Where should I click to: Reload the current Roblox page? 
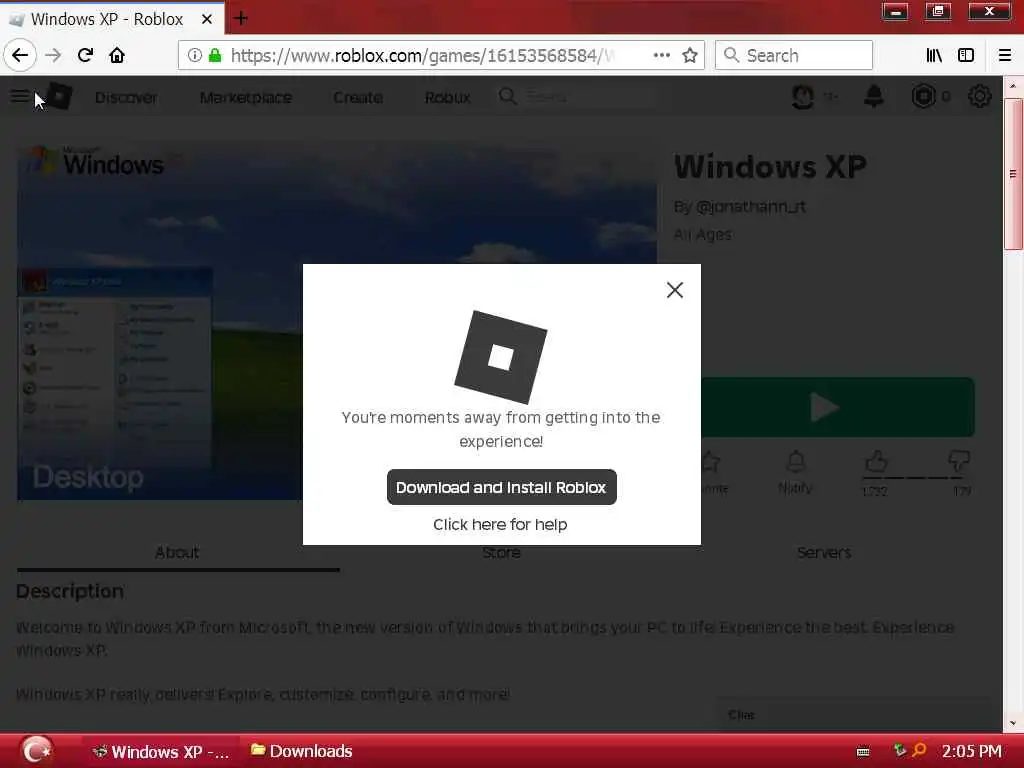(x=85, y=56)
